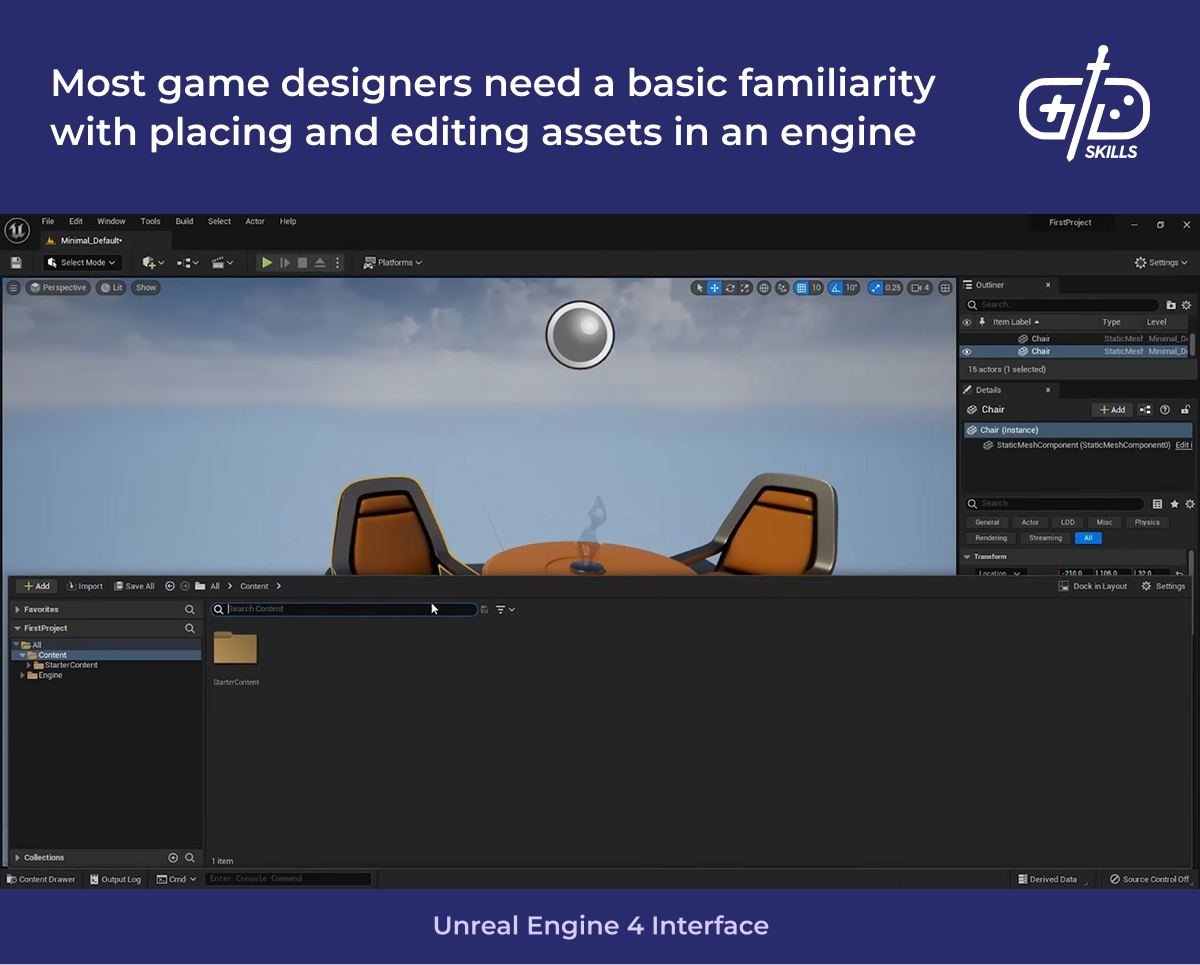Click the Import button in Content Drawer
This screenshot has width=1200, height=965.
(85, 586)
